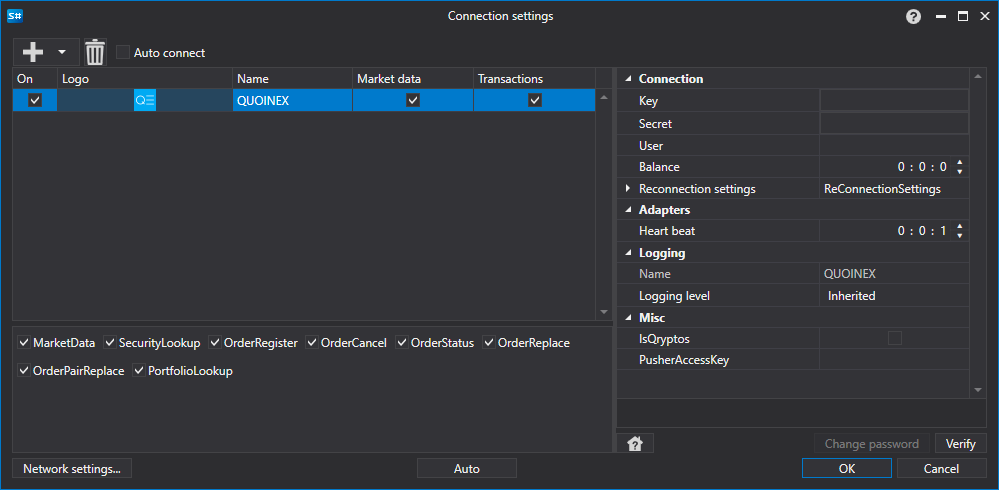Decrease the Balance time value

(959, 171)
